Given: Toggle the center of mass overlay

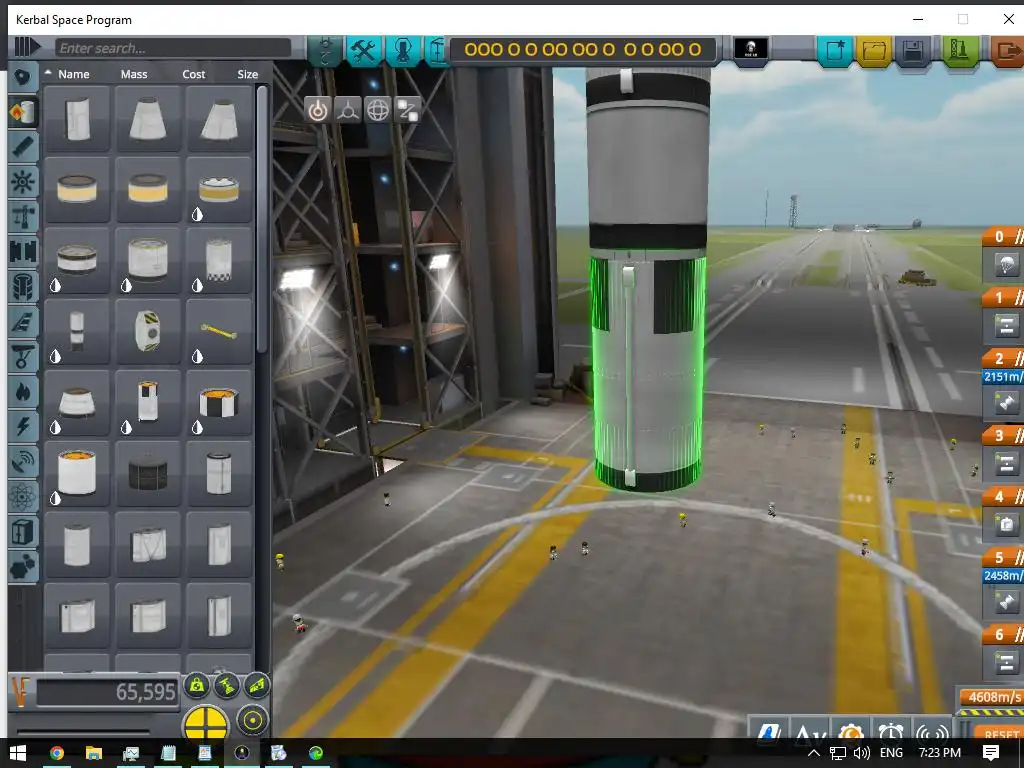Looking at the screenshot, I should pyautogui.click(x=197, y=685).
